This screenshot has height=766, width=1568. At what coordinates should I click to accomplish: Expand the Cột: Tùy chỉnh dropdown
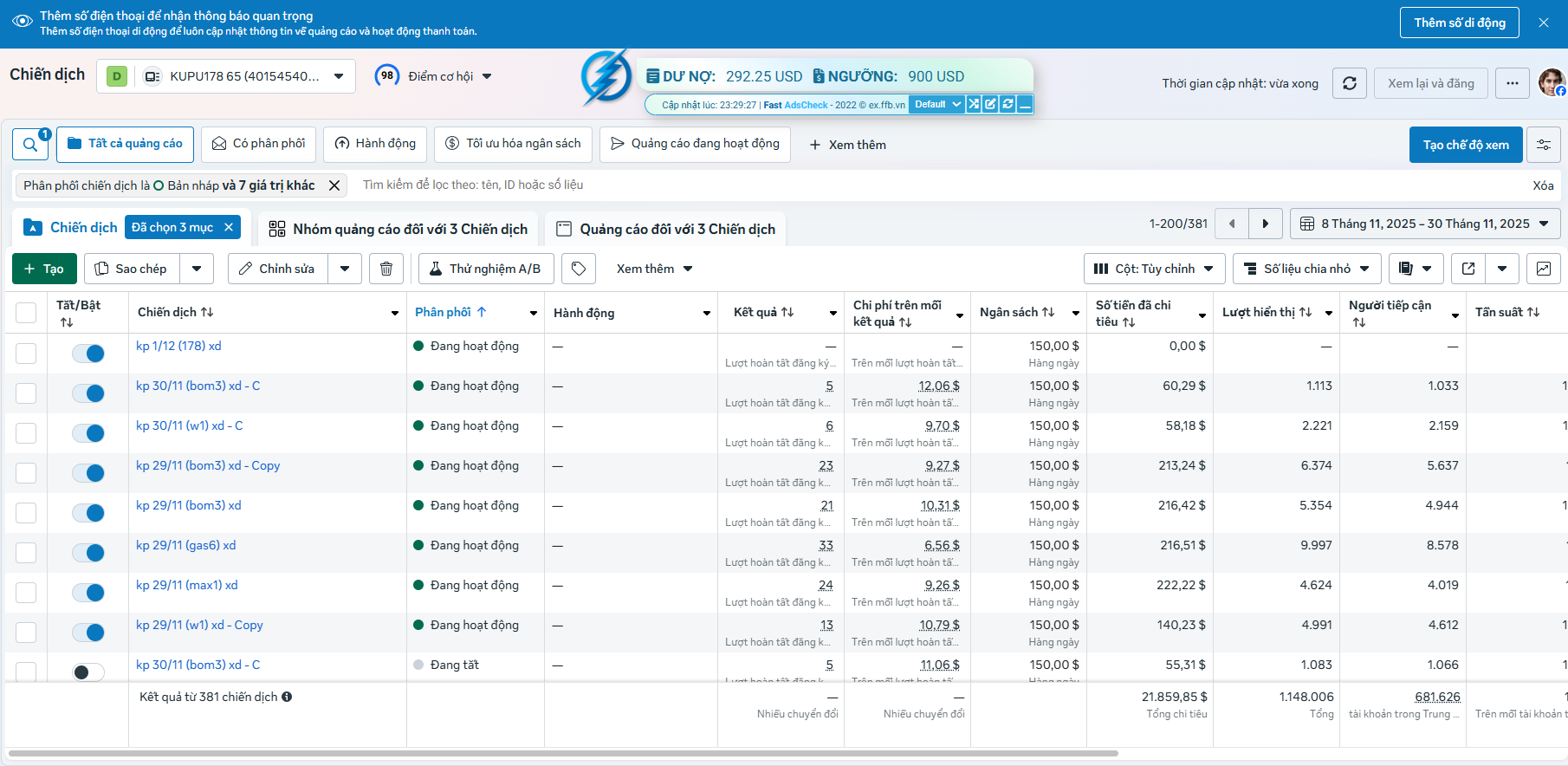(1154, 269)
